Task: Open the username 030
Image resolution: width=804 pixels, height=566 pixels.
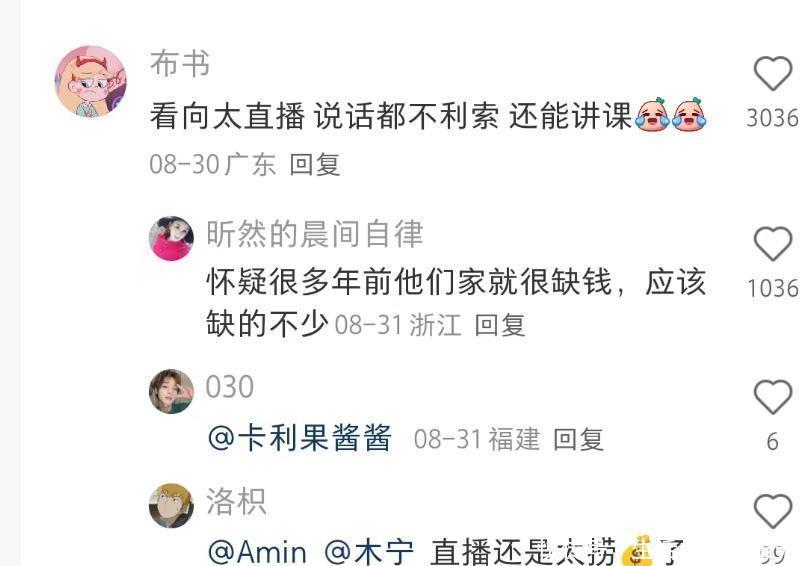Action: tap(230, 387)
